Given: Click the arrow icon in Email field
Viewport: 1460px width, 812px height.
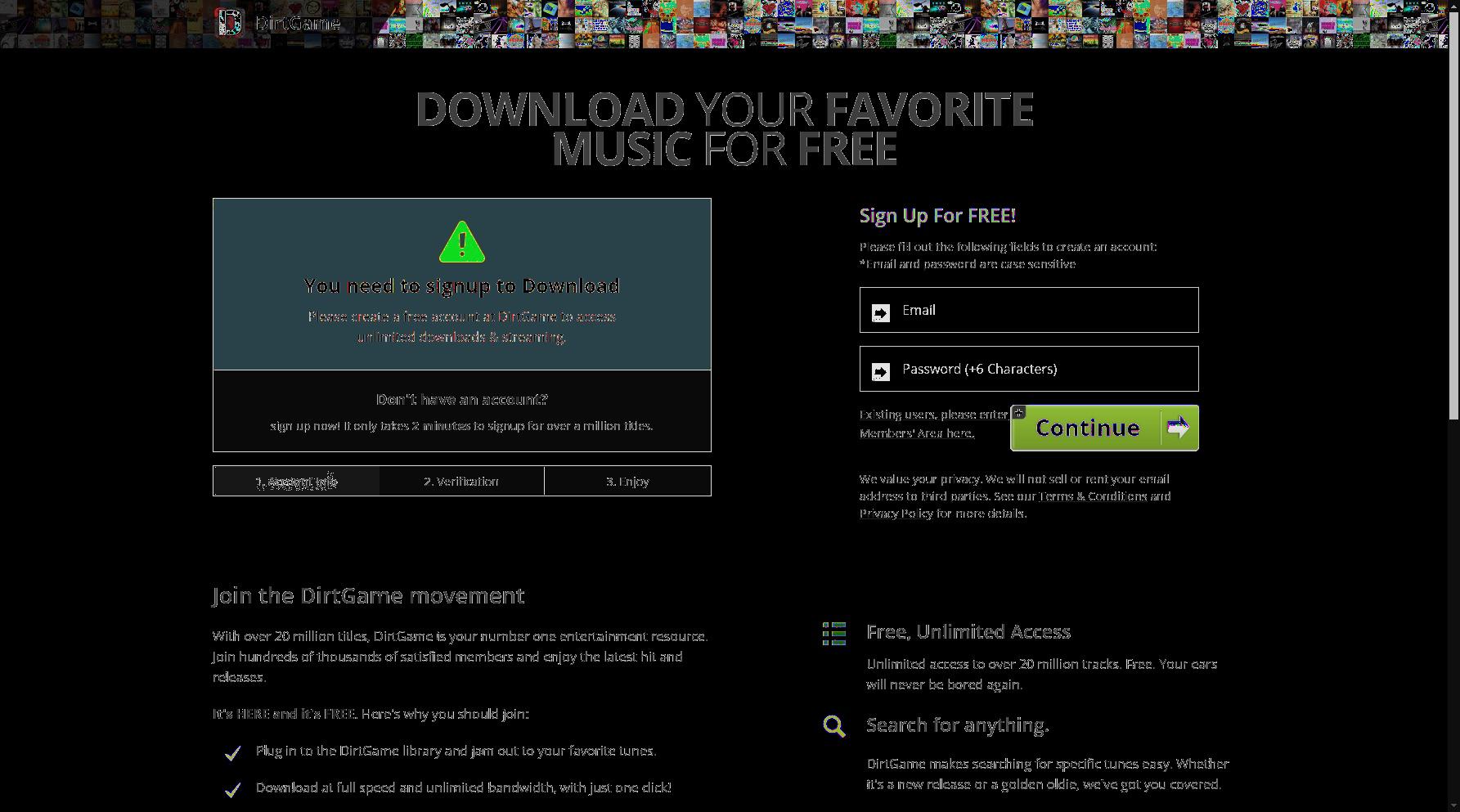Looking at the screenshot, I should (x=881, y=312).
